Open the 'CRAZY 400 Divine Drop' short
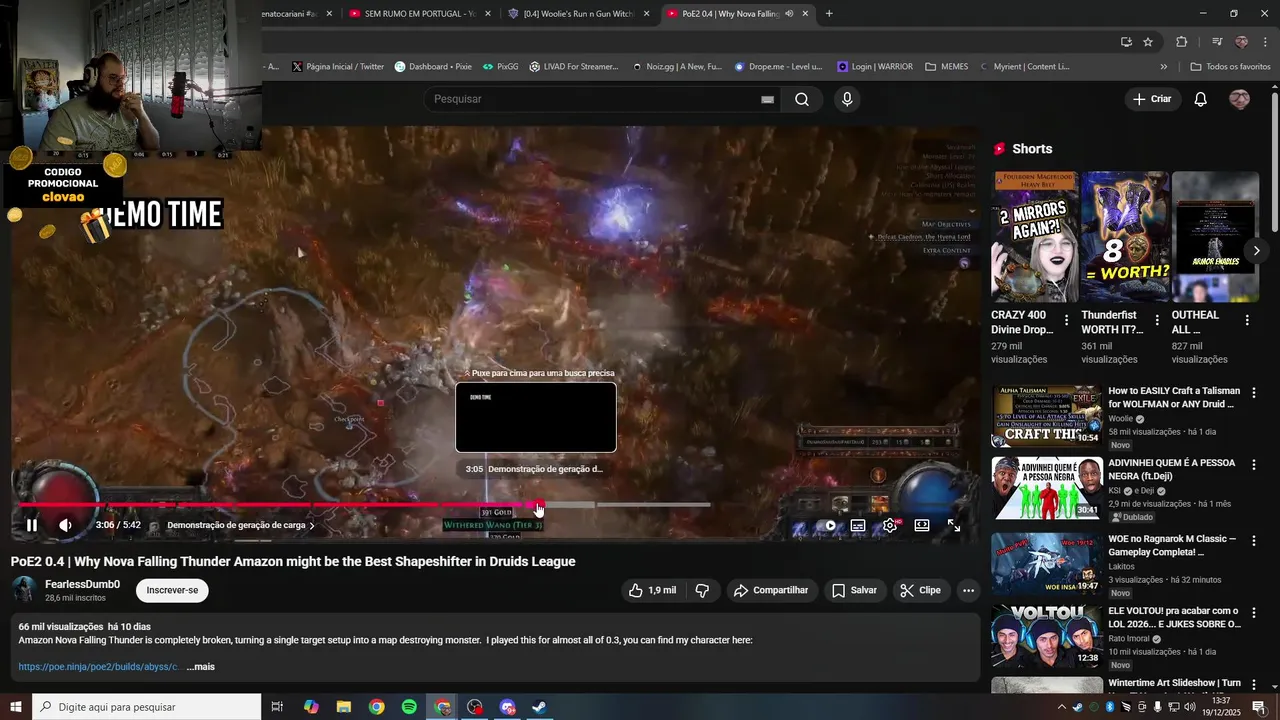The image size is (1280, 720). coord(1035,237)
